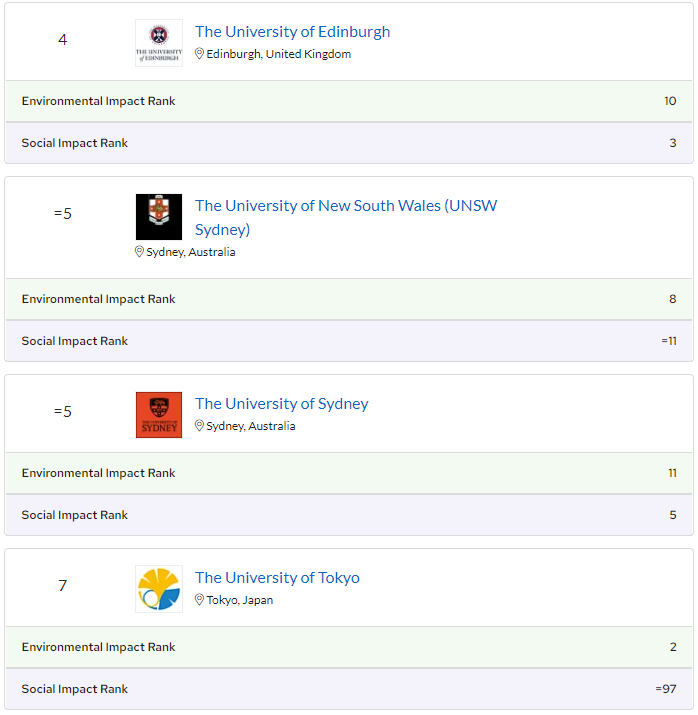
Task: Click location pin beside UNSW's Sydney, Australia
Action: [x=140, y=252]
